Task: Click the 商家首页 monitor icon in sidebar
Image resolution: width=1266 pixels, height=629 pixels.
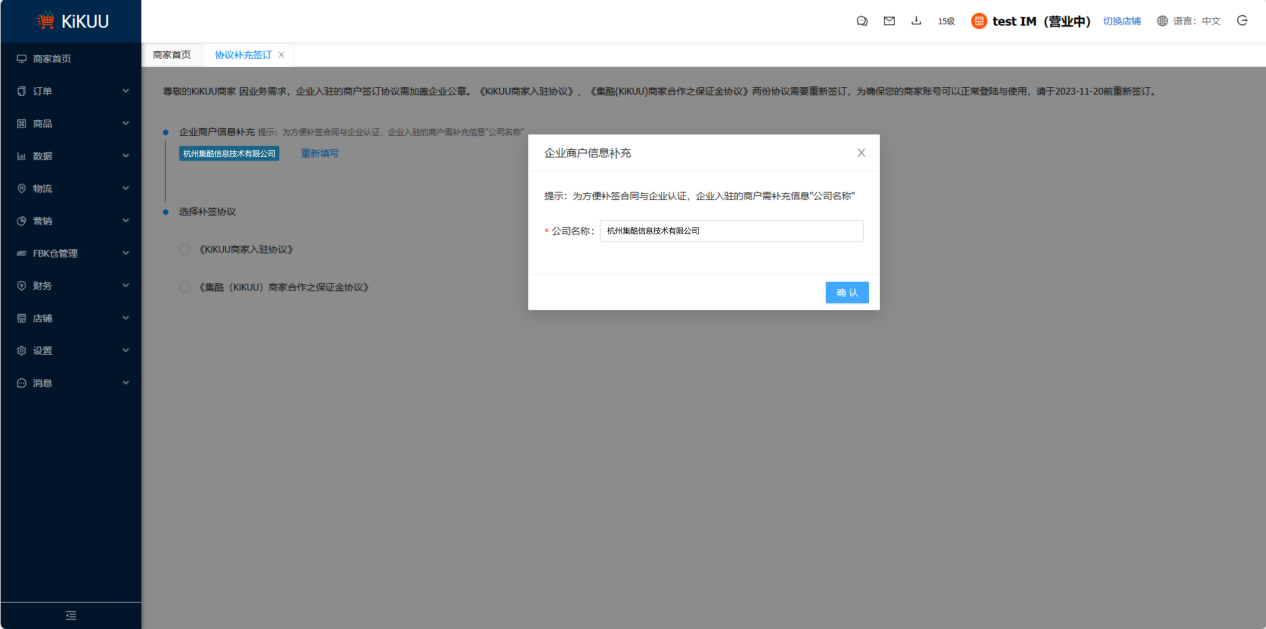Action: 22,59
